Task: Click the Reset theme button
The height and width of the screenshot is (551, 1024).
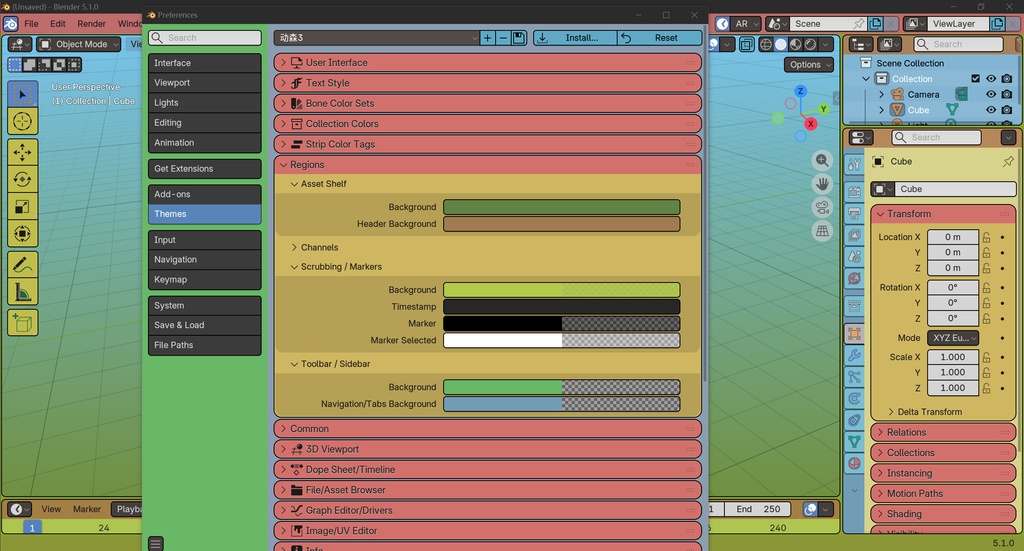Action: coord(660,38)
